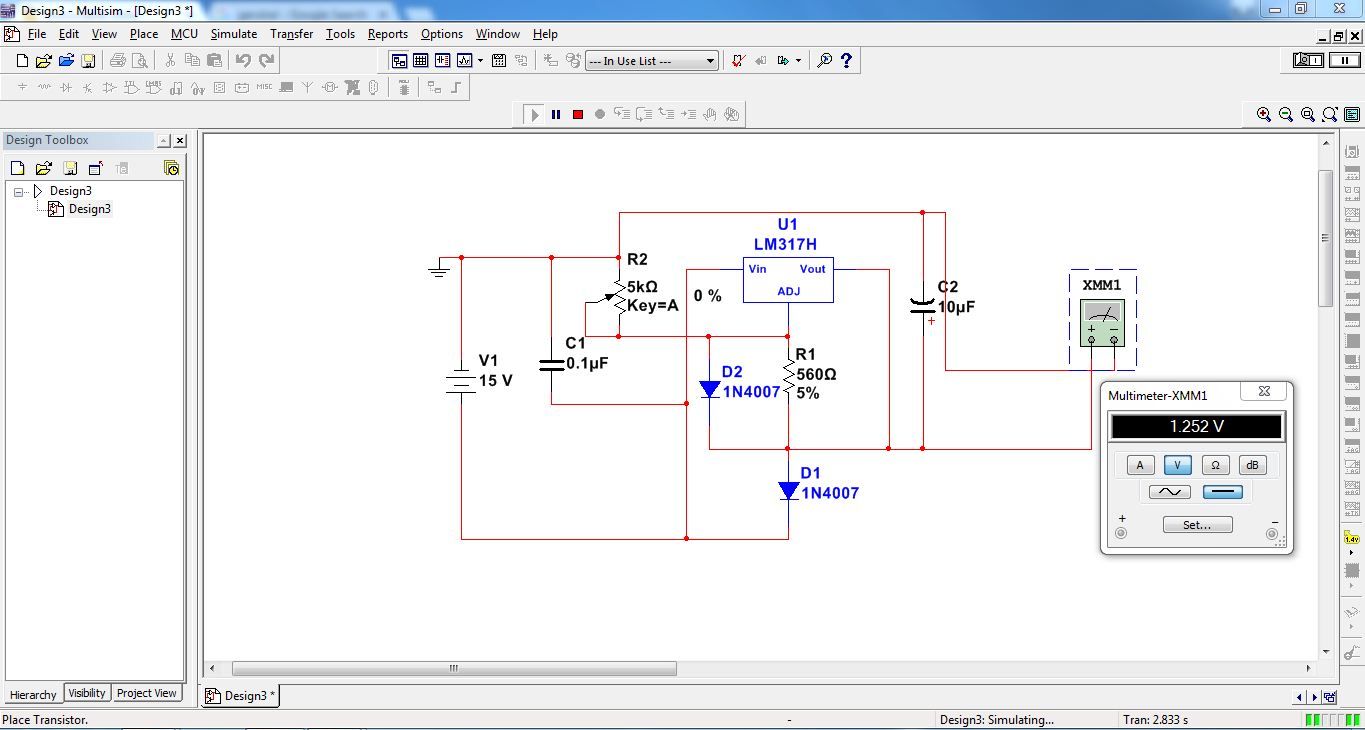The image size is (1365, 730).
Task: Pause the running simulation
Action: 556,114
